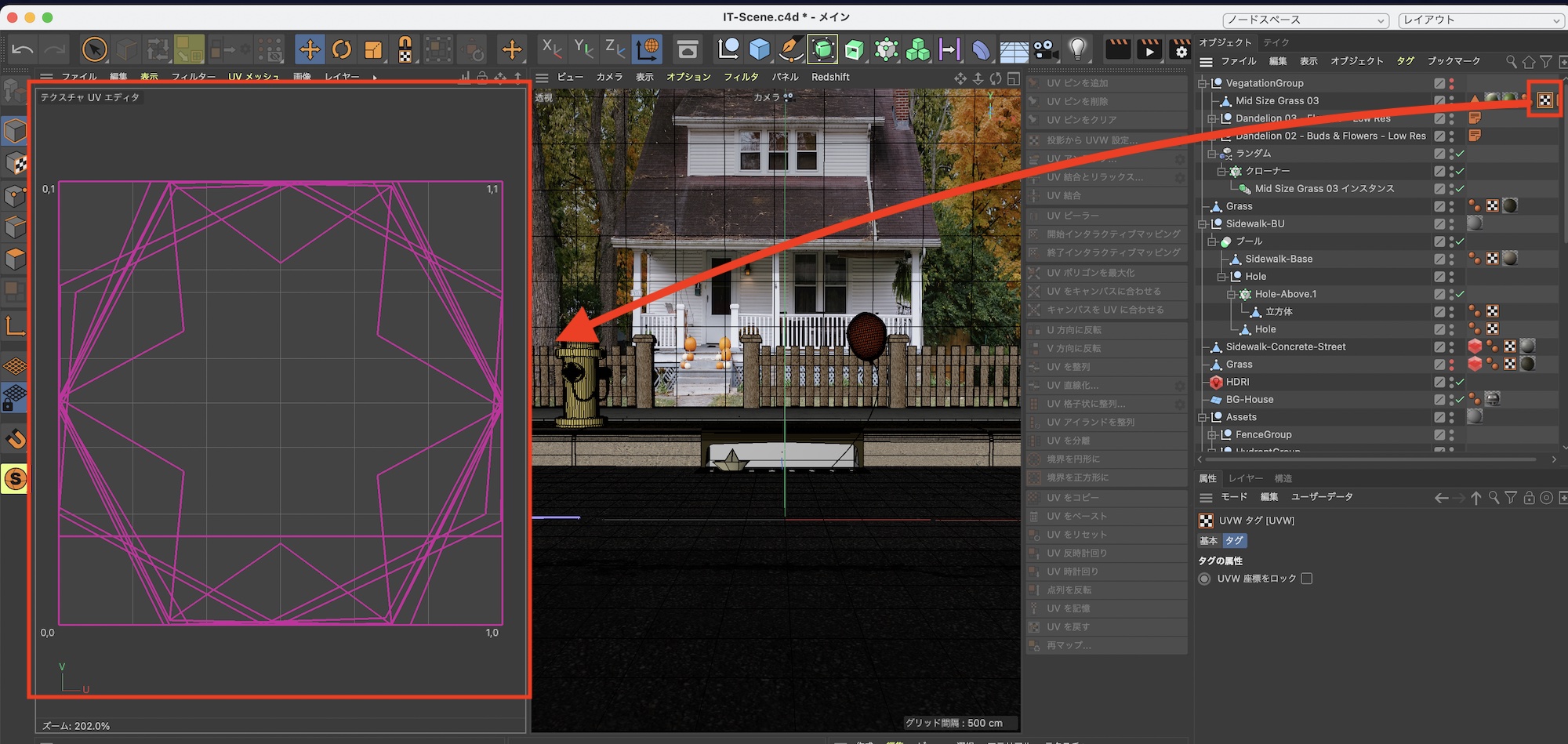The height and width of the screenshot is (744, 1568).
Task: Enable the UVW 座標をロック checkbox
Action: coord(1306,579)
